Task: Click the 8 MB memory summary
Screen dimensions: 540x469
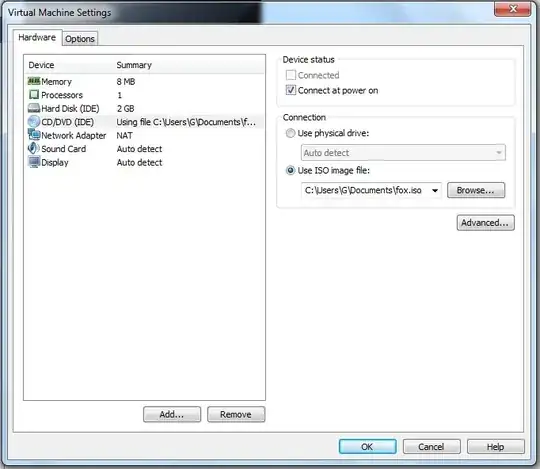Action: [126, 82]
